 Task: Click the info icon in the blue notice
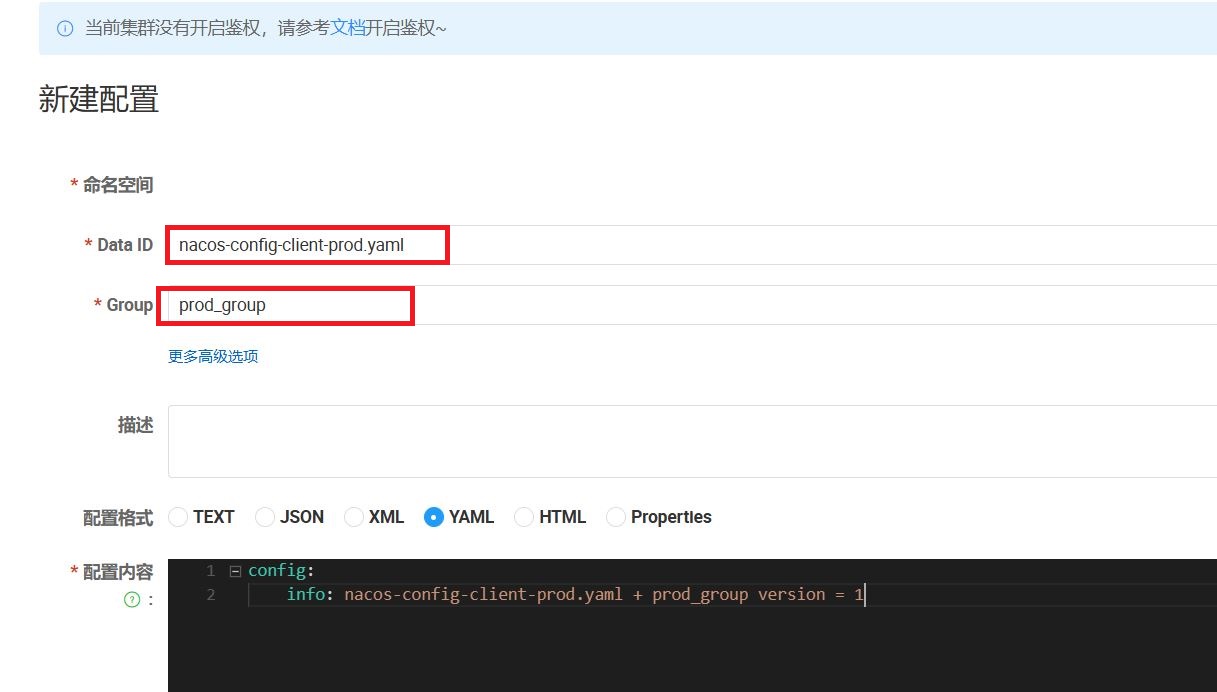(x=65, y=29)
